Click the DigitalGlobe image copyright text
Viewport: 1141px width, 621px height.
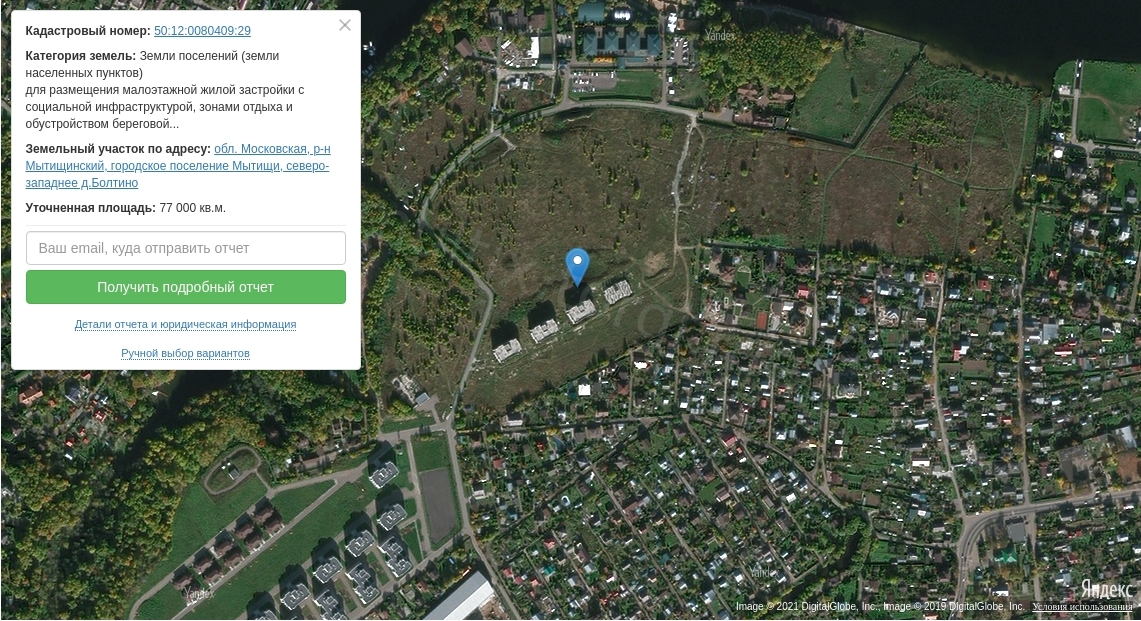pyautogui.click(x=880, y=606)
